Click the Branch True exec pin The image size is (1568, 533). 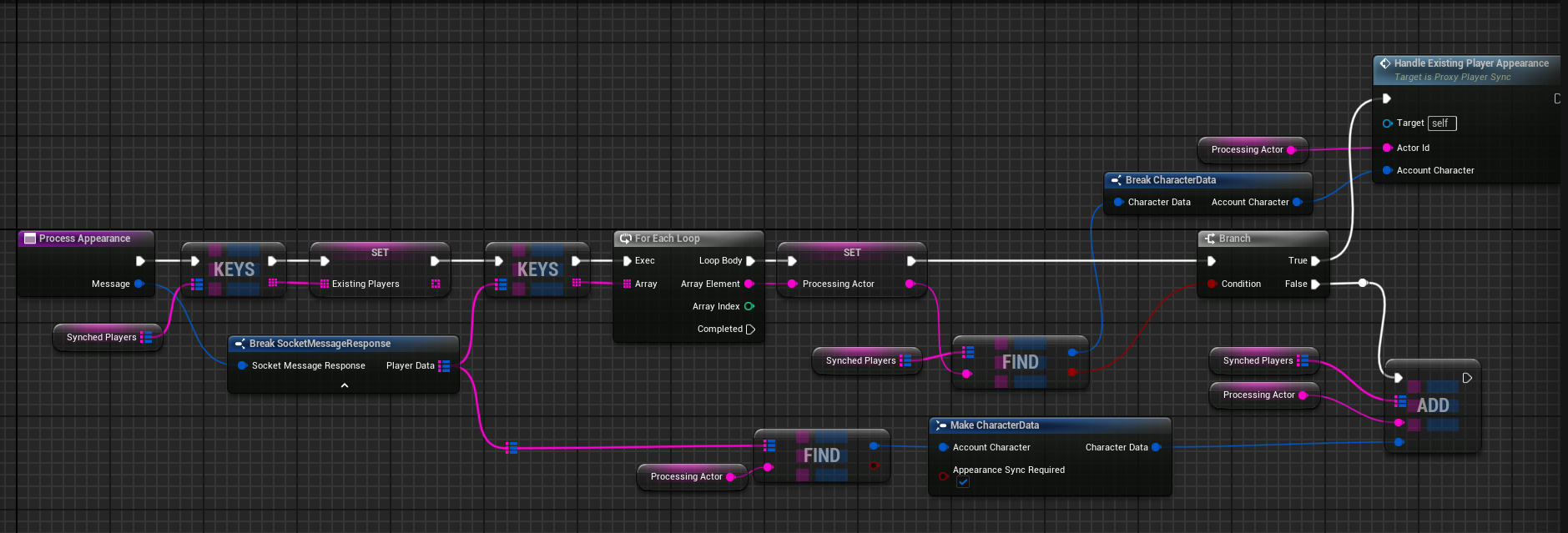[x=1315, y=261]
